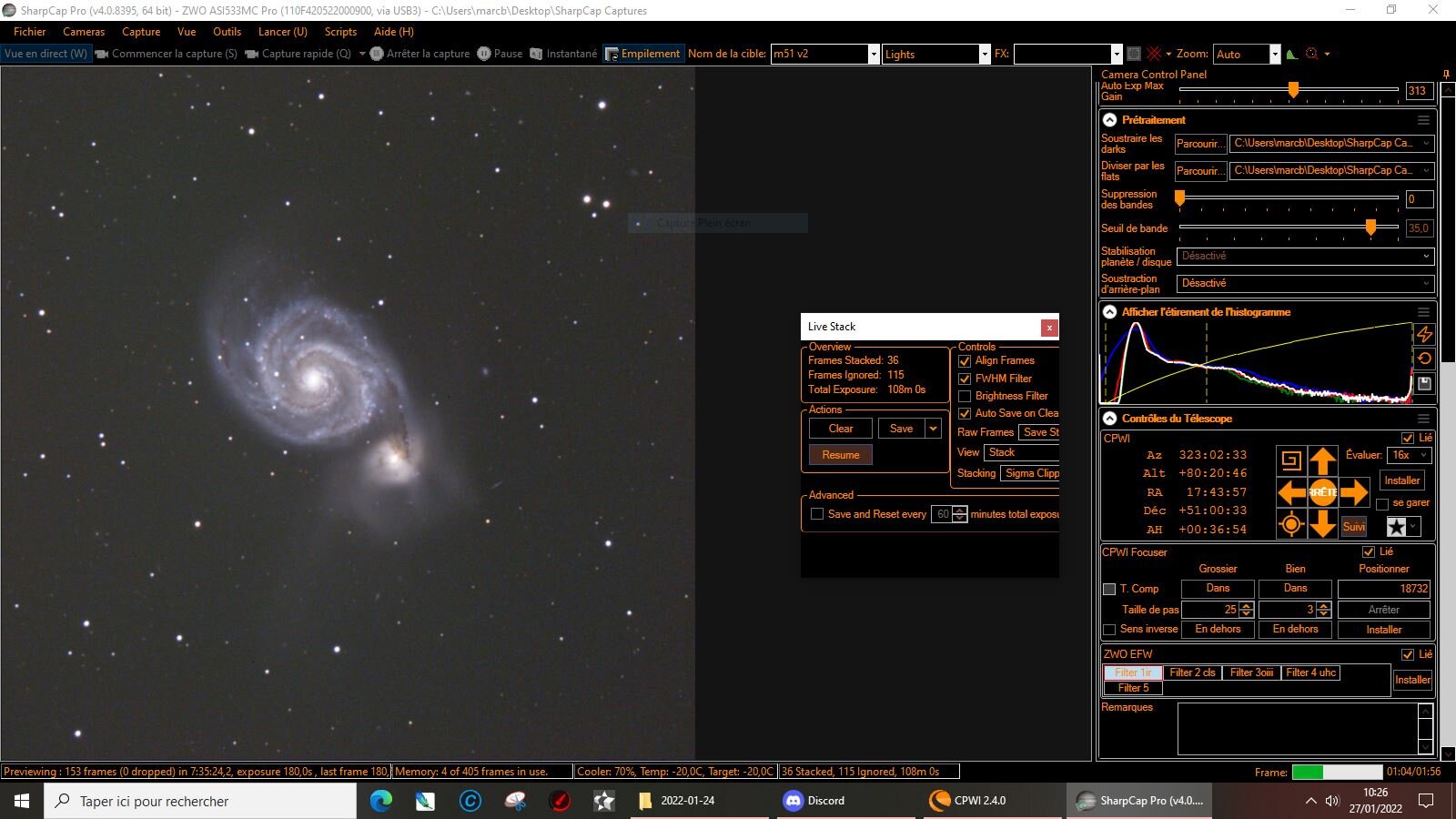
Task: Click the focus assistant magnifier icon
Action: point(1311,54)
